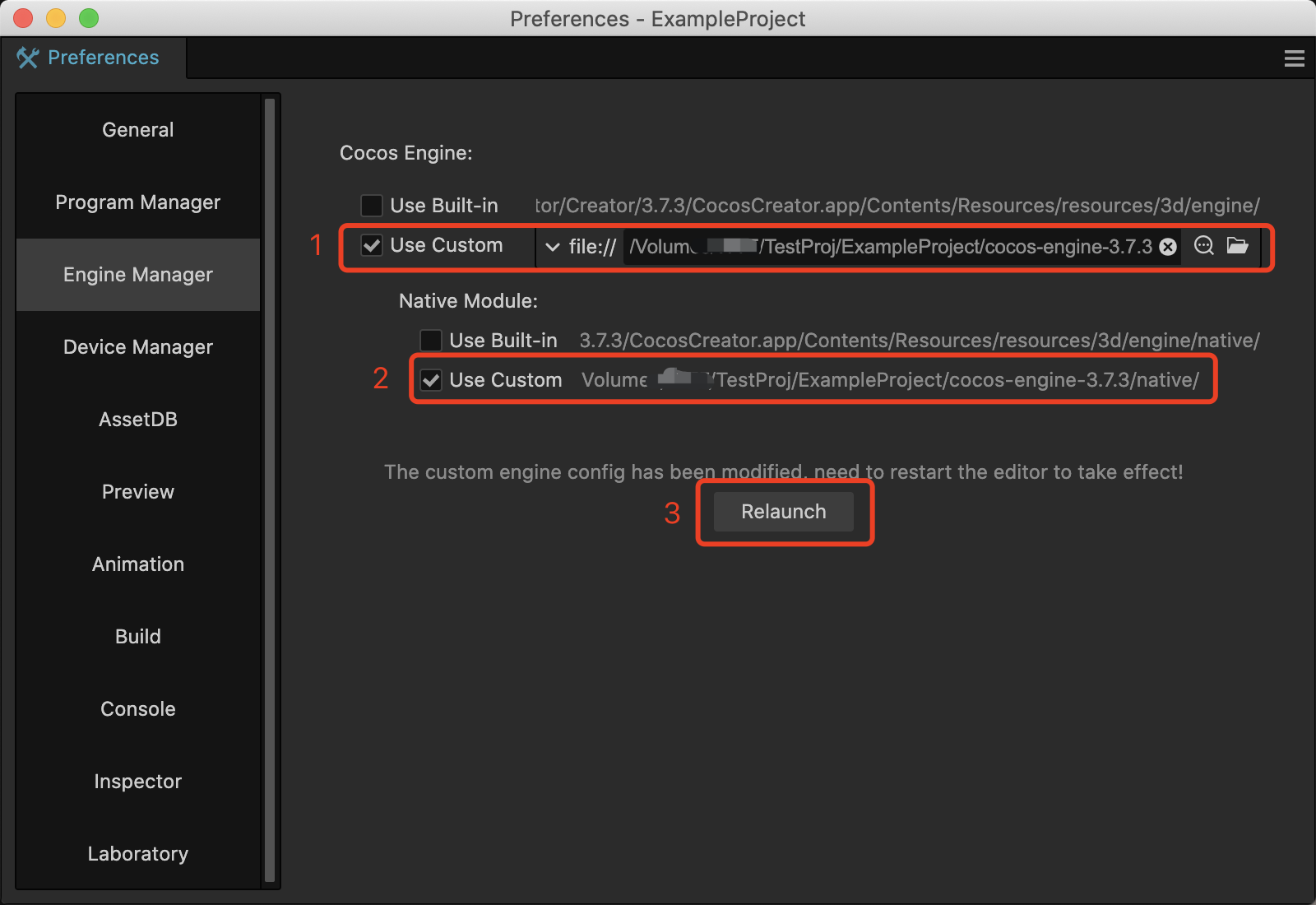
Task: Open the General settings section
Action: (138, 130)
